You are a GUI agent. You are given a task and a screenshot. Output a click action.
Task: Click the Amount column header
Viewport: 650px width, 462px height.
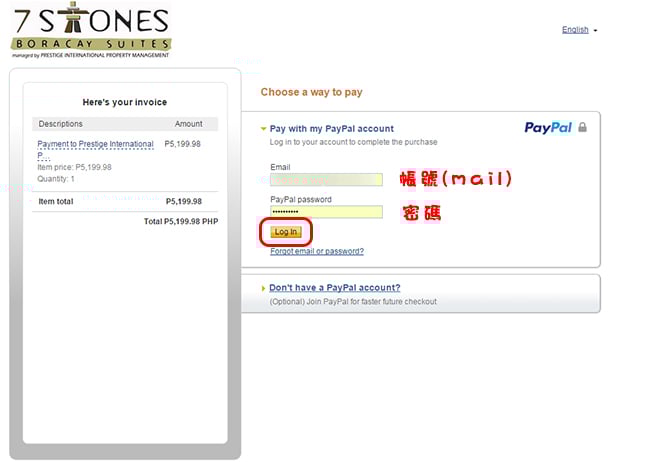(188, 124)
